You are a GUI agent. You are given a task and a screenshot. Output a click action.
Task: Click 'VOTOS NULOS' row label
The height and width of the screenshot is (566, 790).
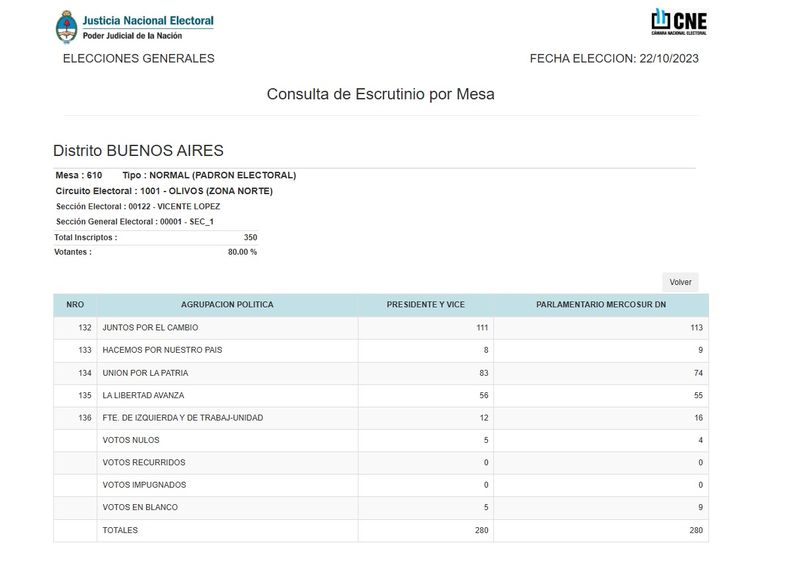[x=131, y=440]
